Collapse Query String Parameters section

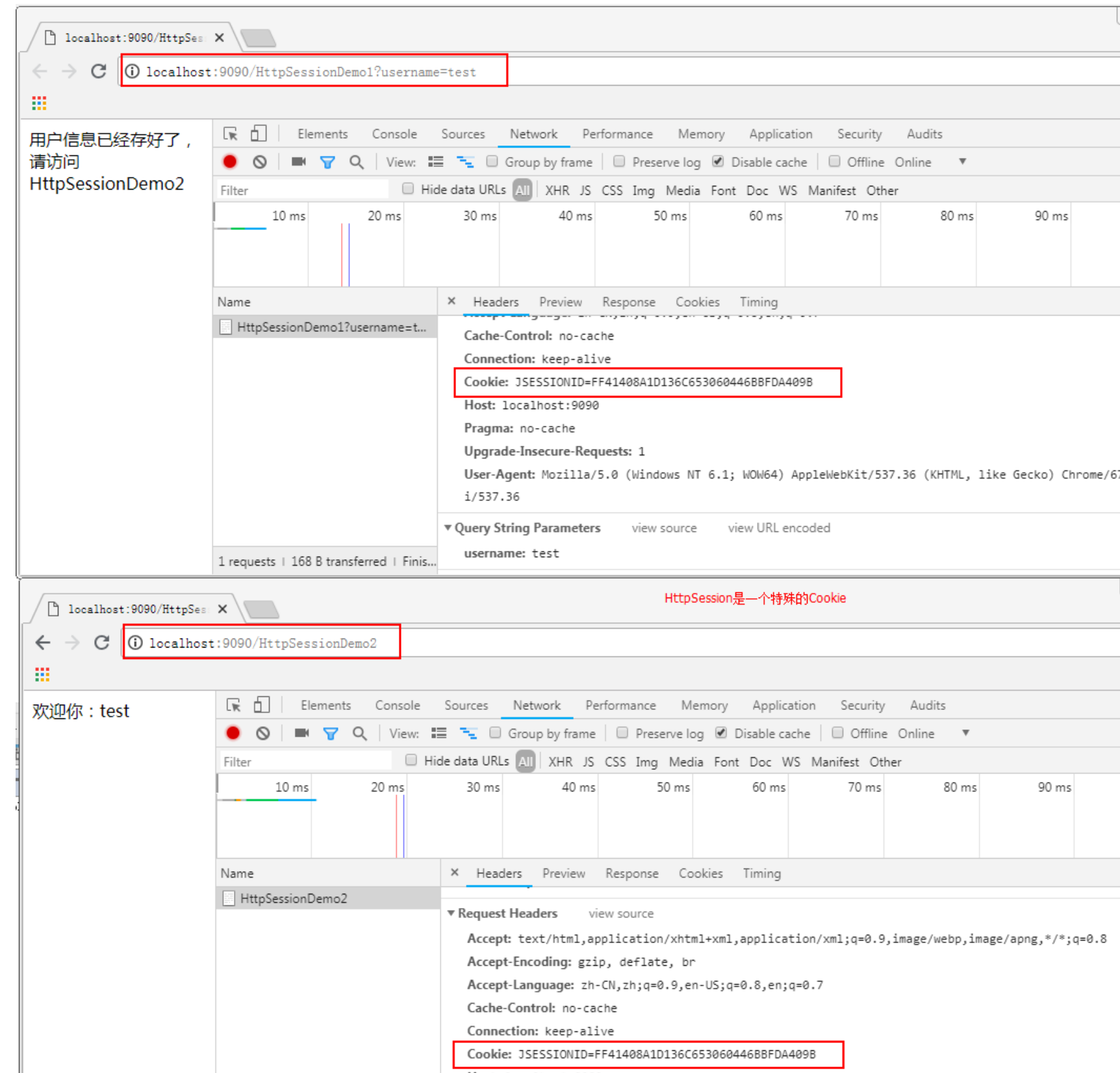448,528
